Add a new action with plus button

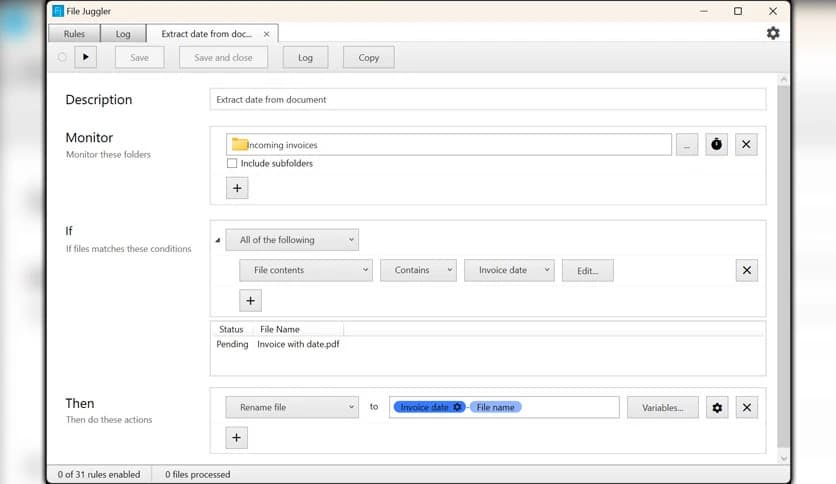[x=237, y=438]
